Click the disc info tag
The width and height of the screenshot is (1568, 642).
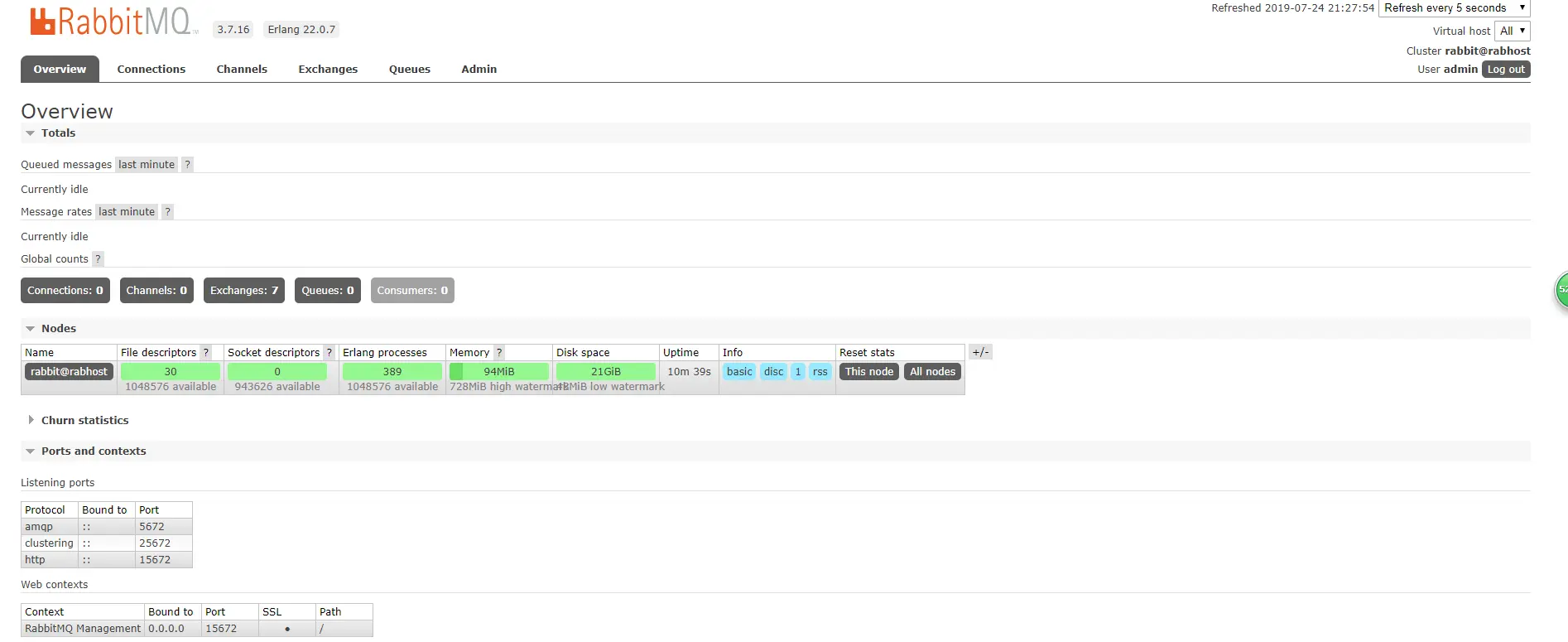pos(773,371)
